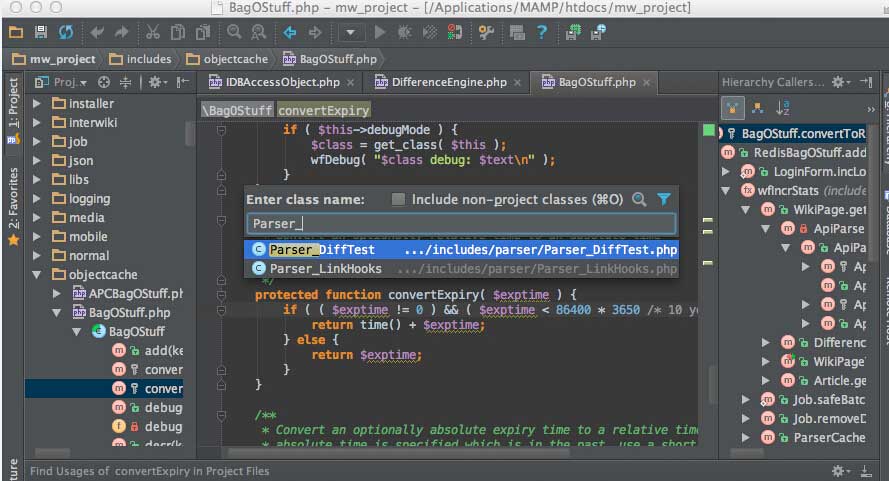889x481 pixels.
Task: Navigate back with blue arrow
Action: pos(290,32)
